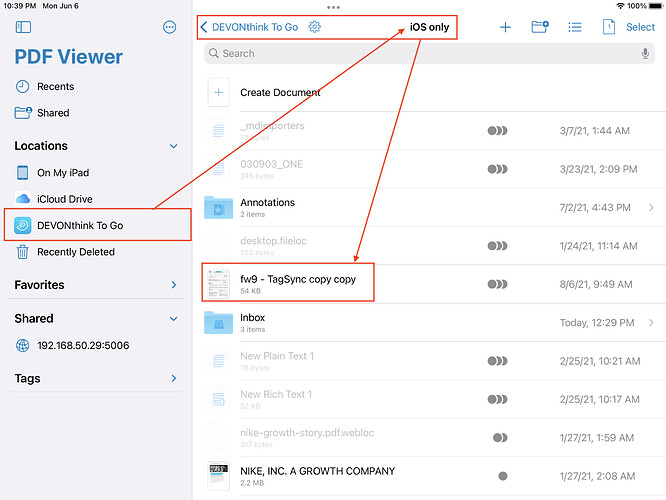Tap the microphone dictation icon
The height and width of the screenshot is (500, 666).
click(645, 54)
